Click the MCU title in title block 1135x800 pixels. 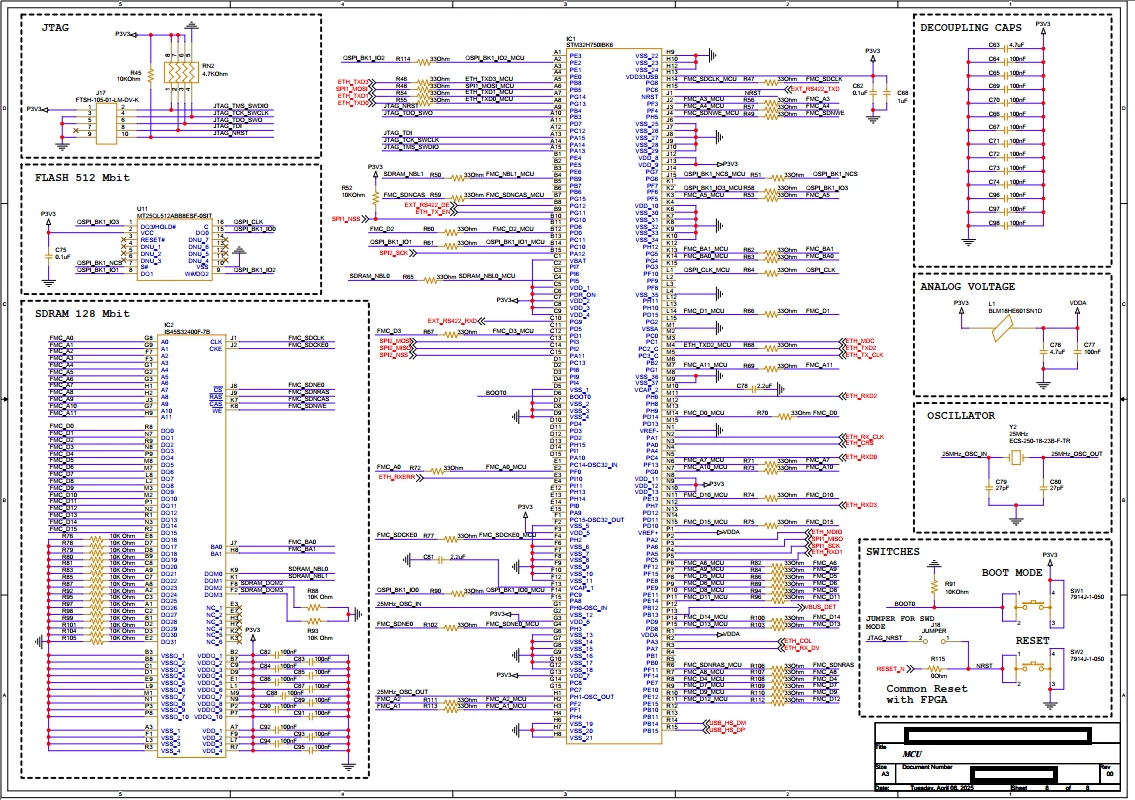click(912, 754)
